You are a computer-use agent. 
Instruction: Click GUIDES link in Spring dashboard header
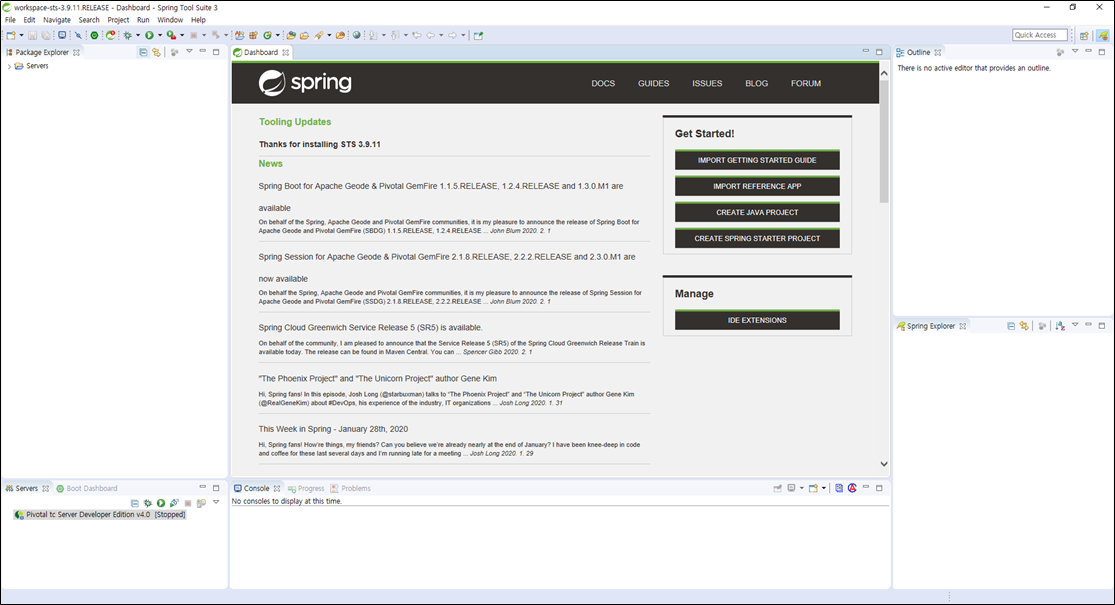[653, 83]
